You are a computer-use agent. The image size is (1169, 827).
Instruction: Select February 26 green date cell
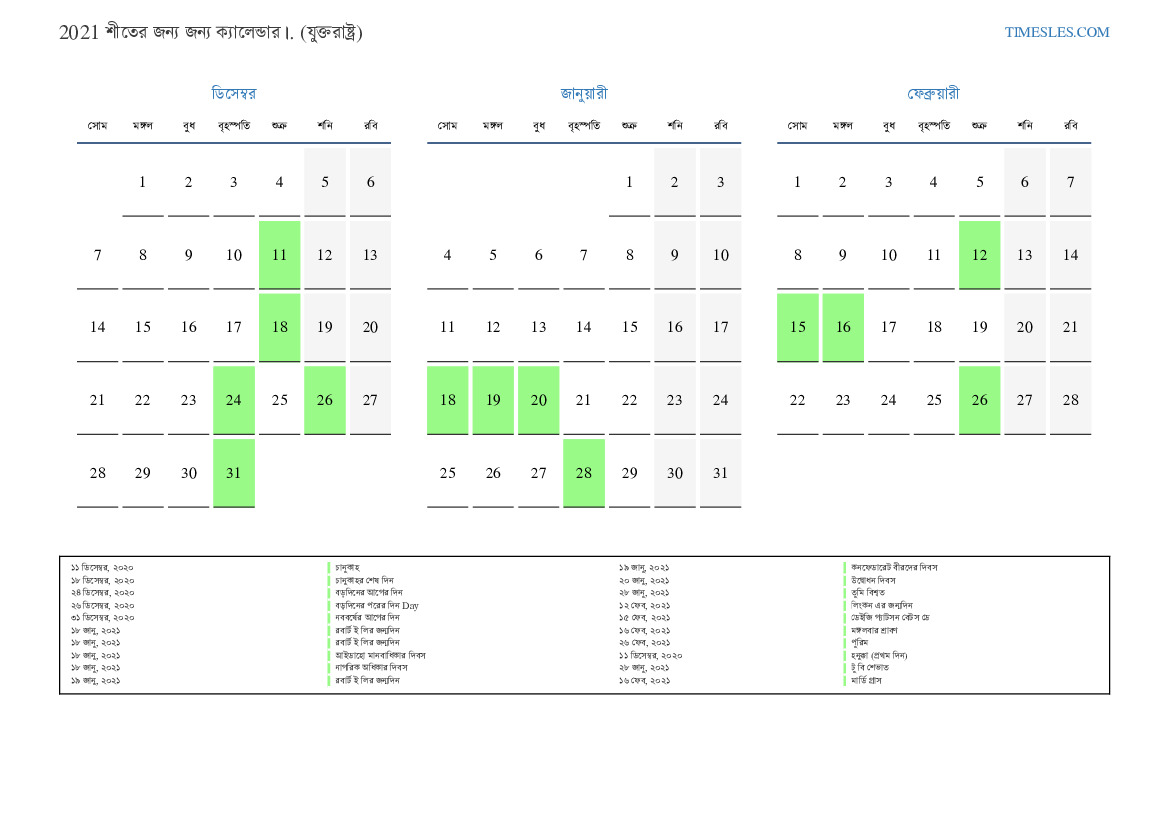pos(979,400)
